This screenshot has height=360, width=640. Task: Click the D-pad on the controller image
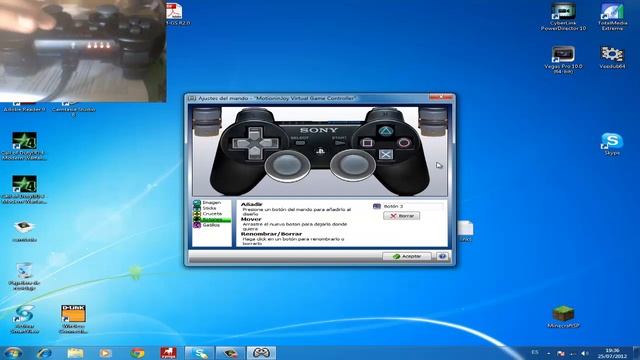tap(255, 143)
